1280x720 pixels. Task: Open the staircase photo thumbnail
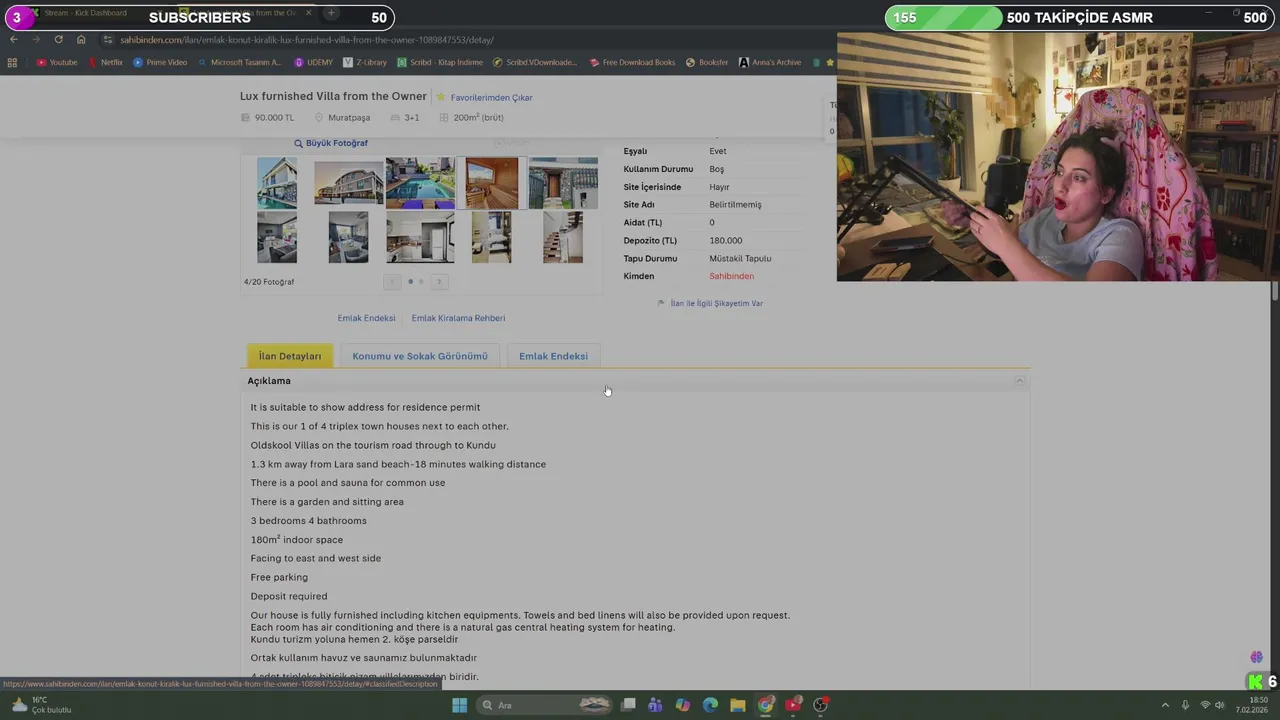coord(563,237)
